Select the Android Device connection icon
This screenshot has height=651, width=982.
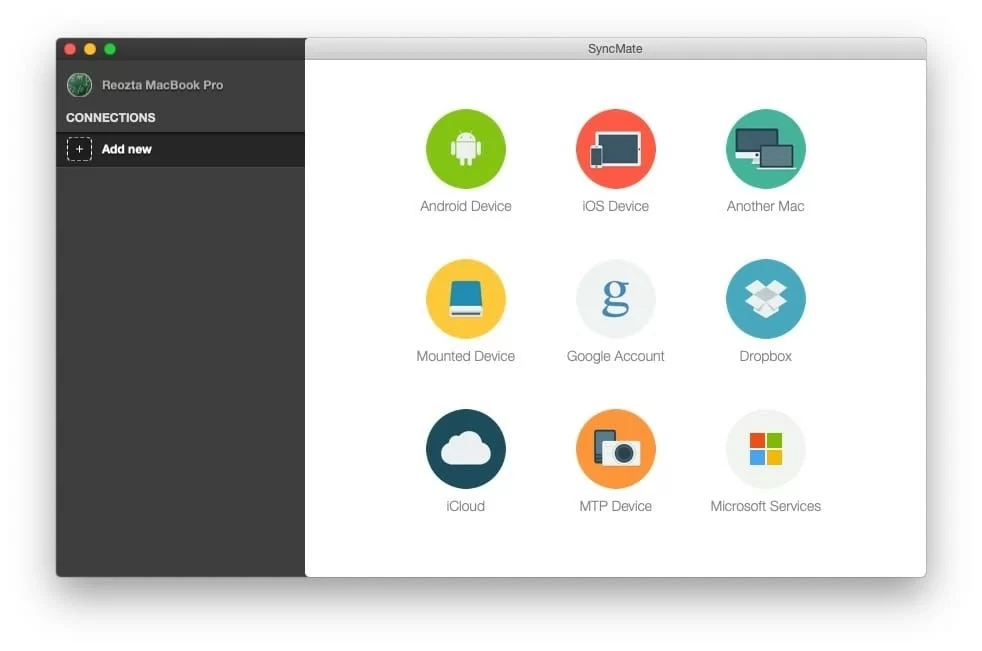(465, 148)
